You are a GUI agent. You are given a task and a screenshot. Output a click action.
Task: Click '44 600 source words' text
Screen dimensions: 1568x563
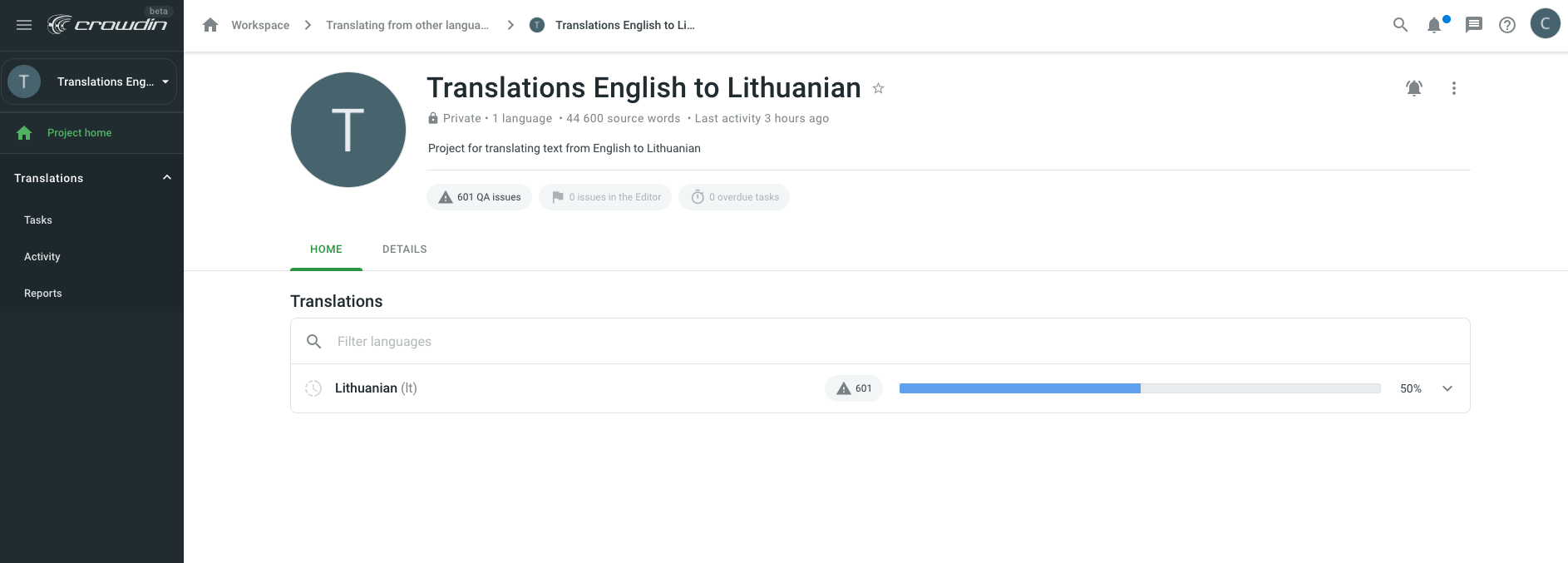point(624,118)
